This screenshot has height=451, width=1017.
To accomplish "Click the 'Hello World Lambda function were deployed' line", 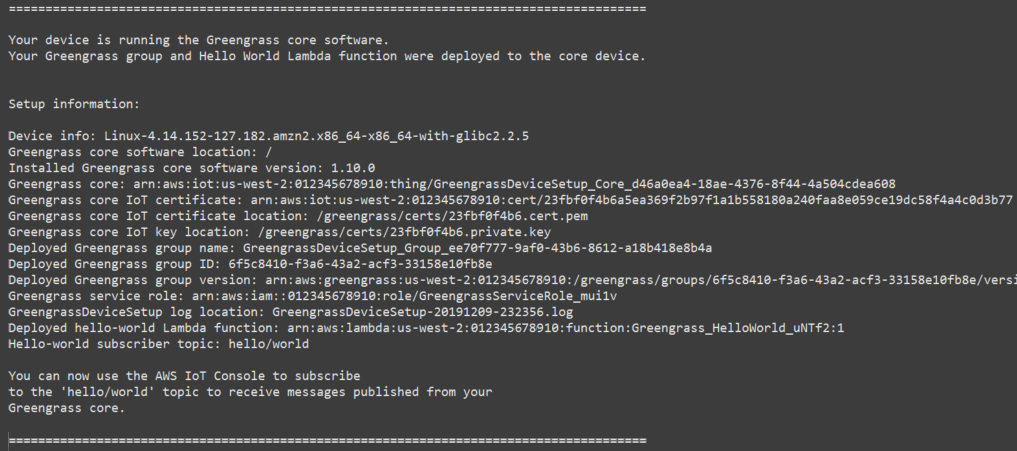I will [x=326, y=56].
